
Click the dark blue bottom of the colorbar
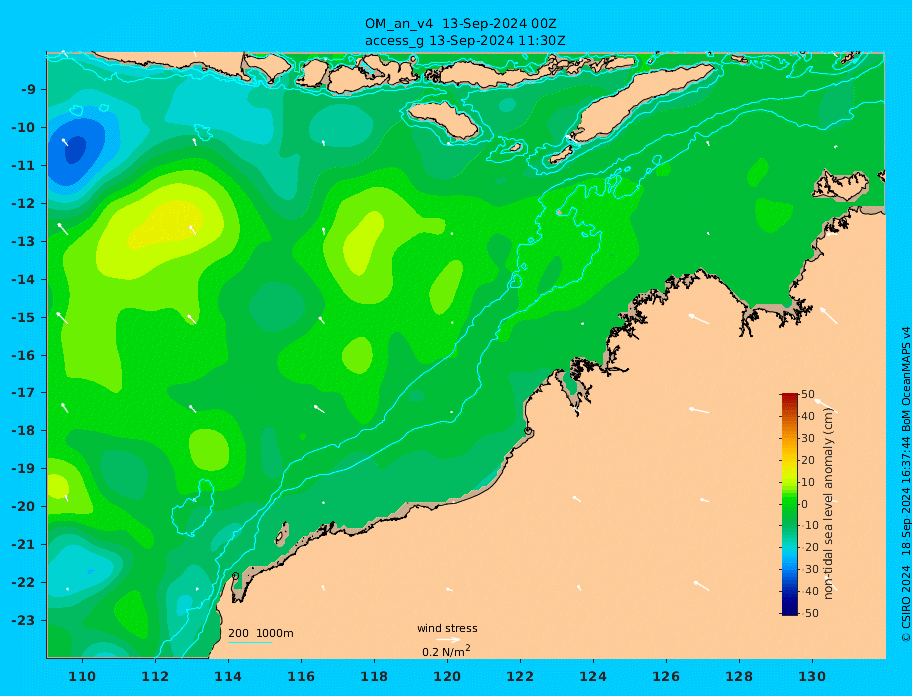click(x=790, y=609)
